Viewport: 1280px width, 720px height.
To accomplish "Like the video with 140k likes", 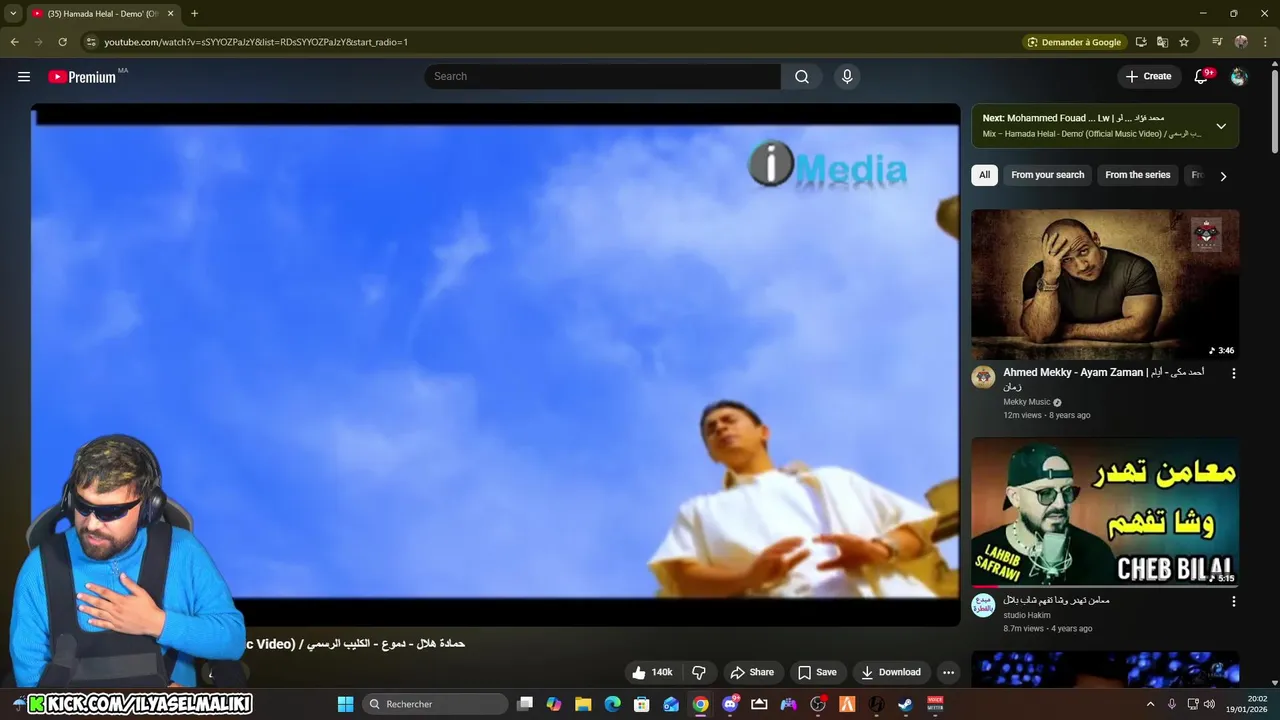I will 651,672.
